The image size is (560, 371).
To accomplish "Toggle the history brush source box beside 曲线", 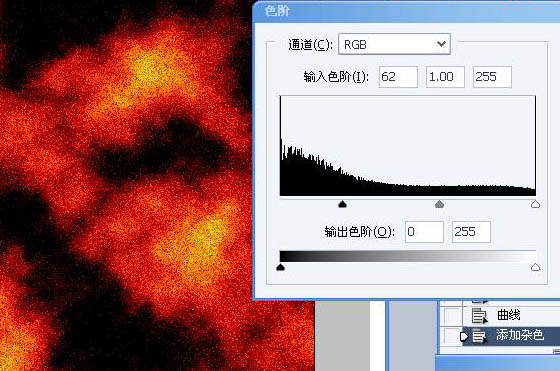I will point(451,316).
